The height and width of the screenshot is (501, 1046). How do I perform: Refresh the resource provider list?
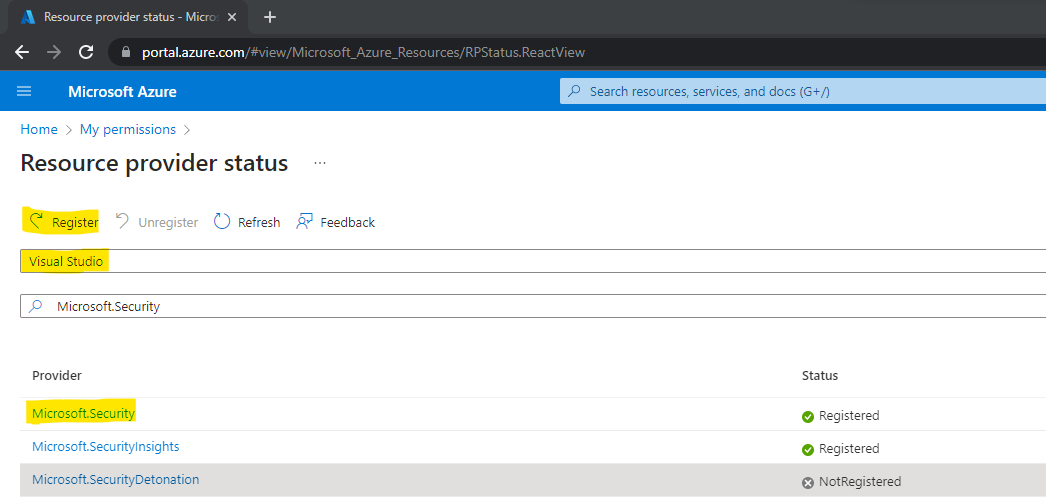tap(247, 222)
